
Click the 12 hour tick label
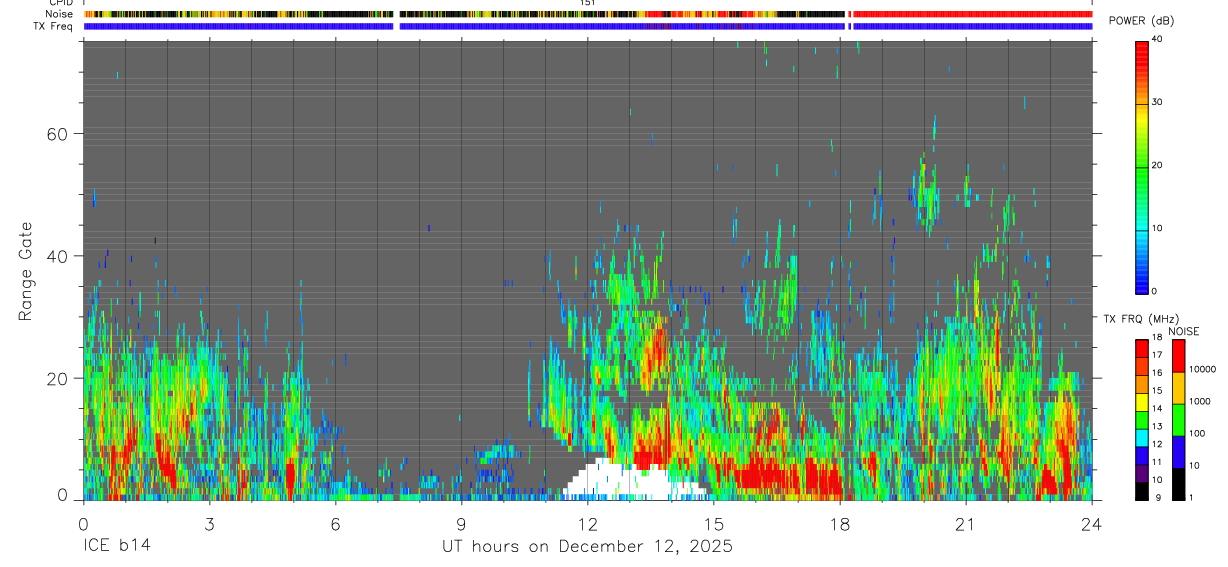pos(587,524)
